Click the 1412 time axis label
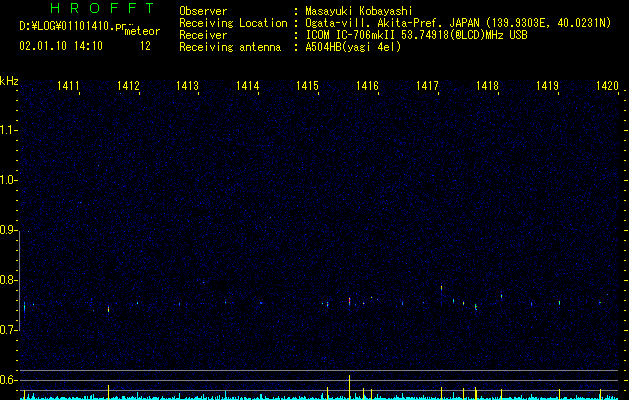Screen dimensions: 629x400 (128, 86)
